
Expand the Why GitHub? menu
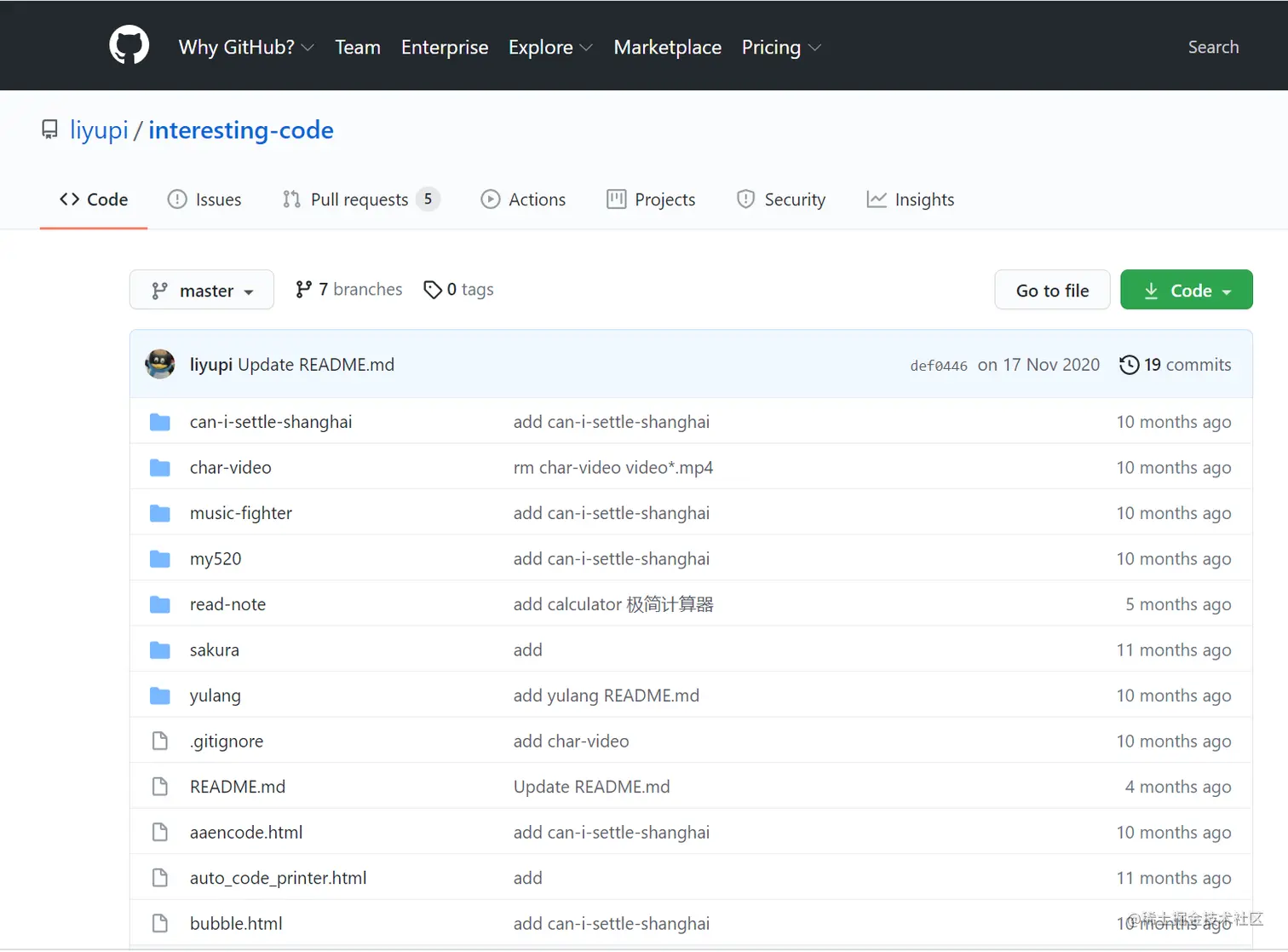point(246,47)
